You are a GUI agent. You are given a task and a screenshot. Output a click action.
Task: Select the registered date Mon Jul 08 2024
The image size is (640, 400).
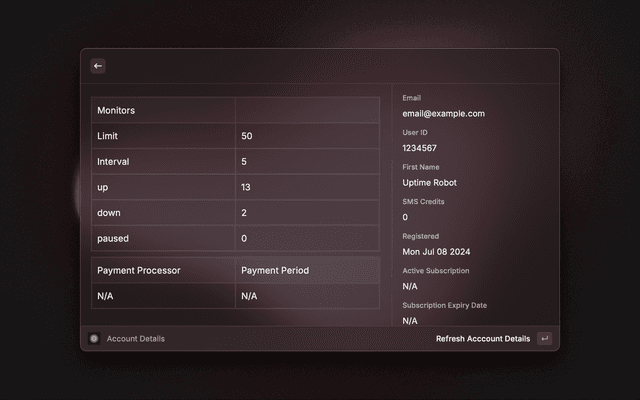click(x=436, y=252)
